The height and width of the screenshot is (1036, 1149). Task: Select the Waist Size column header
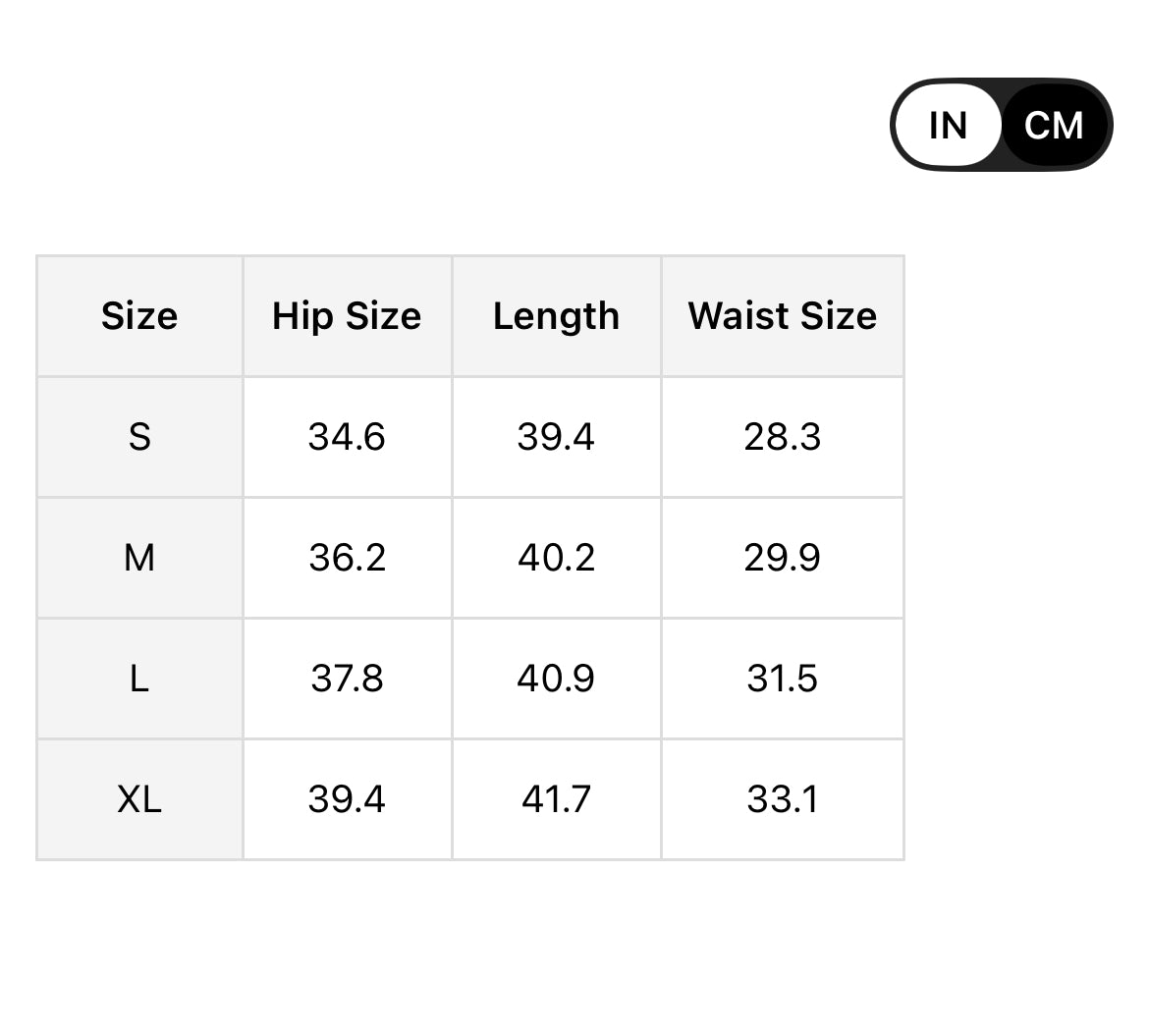tap(782, 316)
